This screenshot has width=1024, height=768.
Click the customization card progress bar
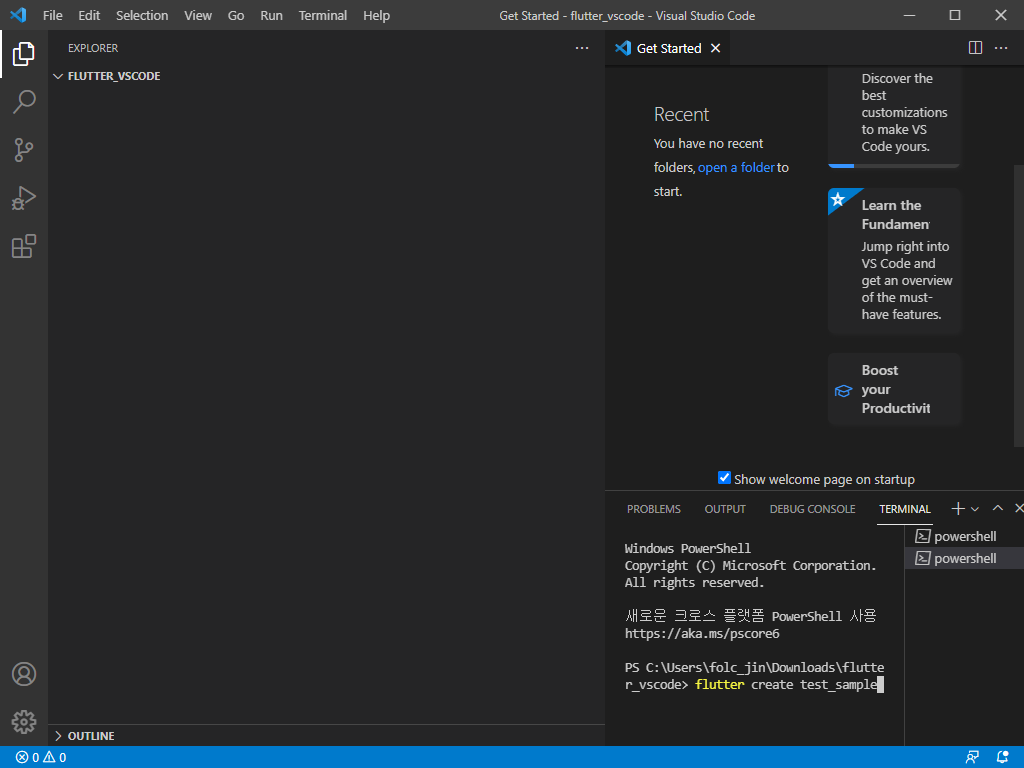(894, 166)
